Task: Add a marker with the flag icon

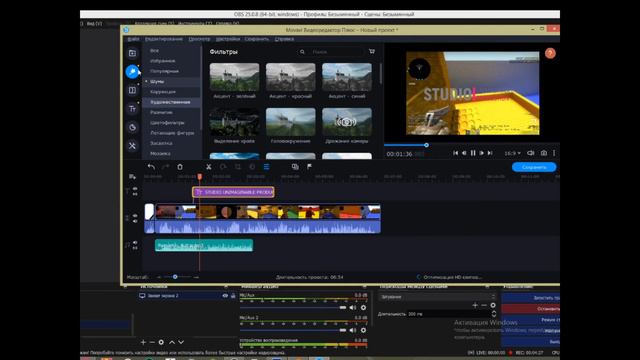Action: coord(309,167)
